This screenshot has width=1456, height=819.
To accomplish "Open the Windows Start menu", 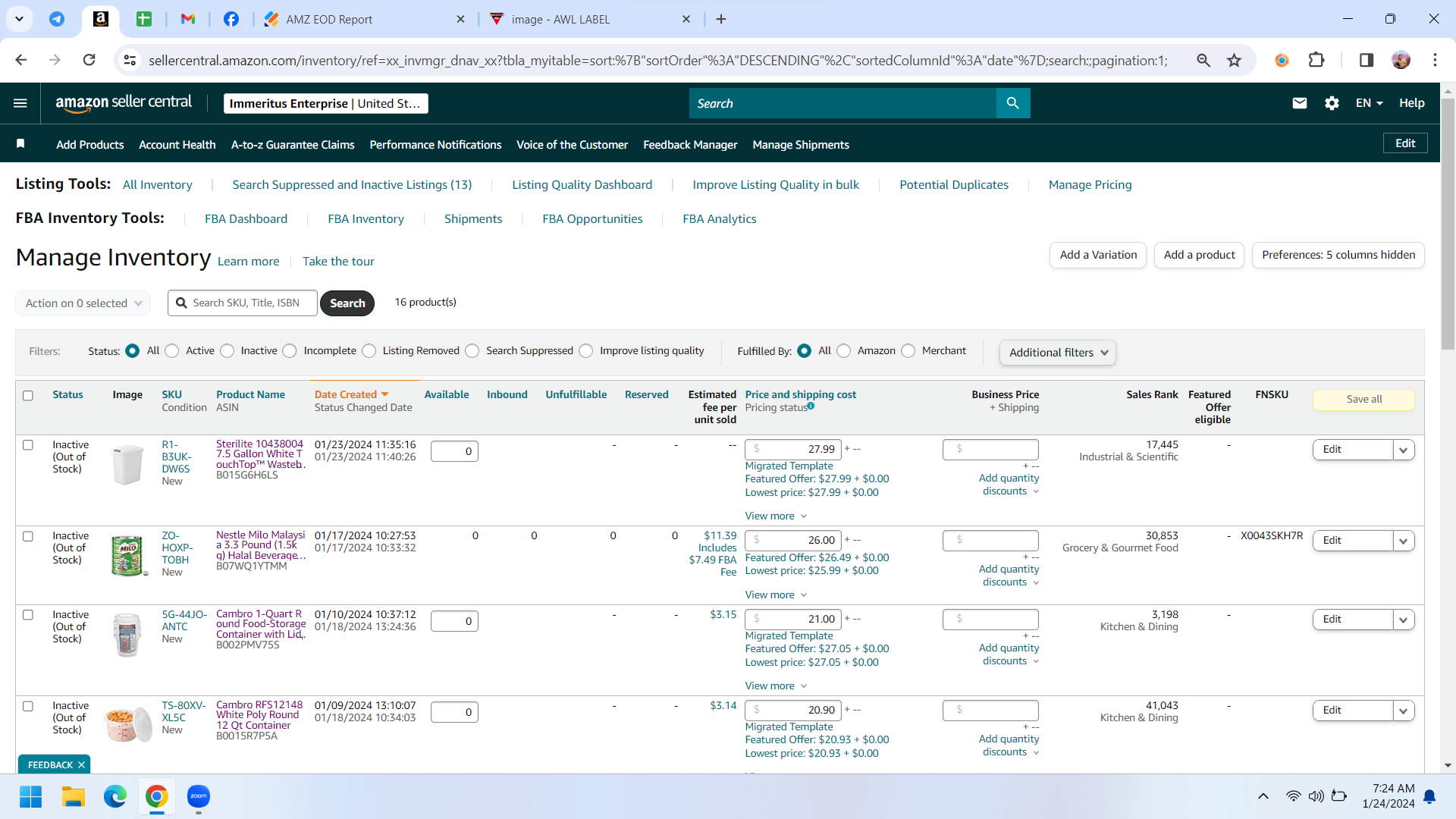I will tap(30, 796).
